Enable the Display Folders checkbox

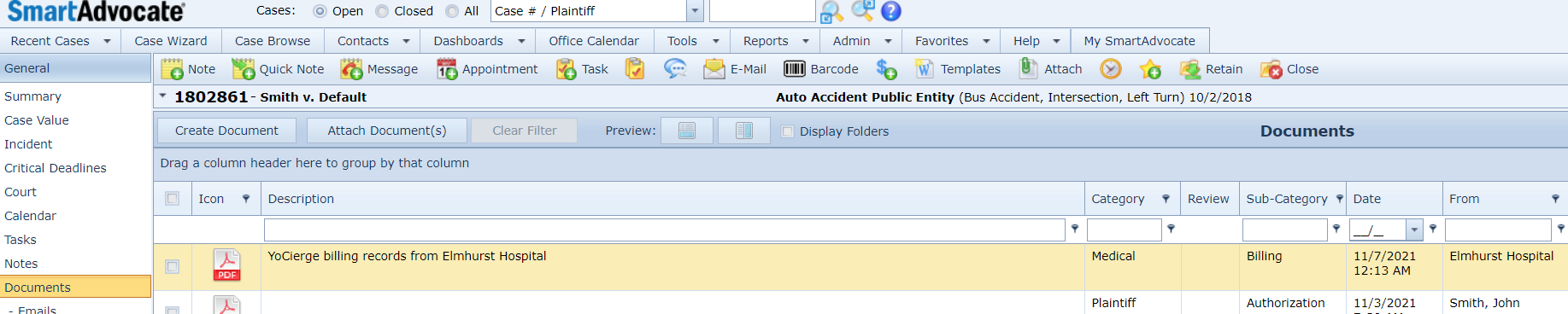click(x=788, y=131)
